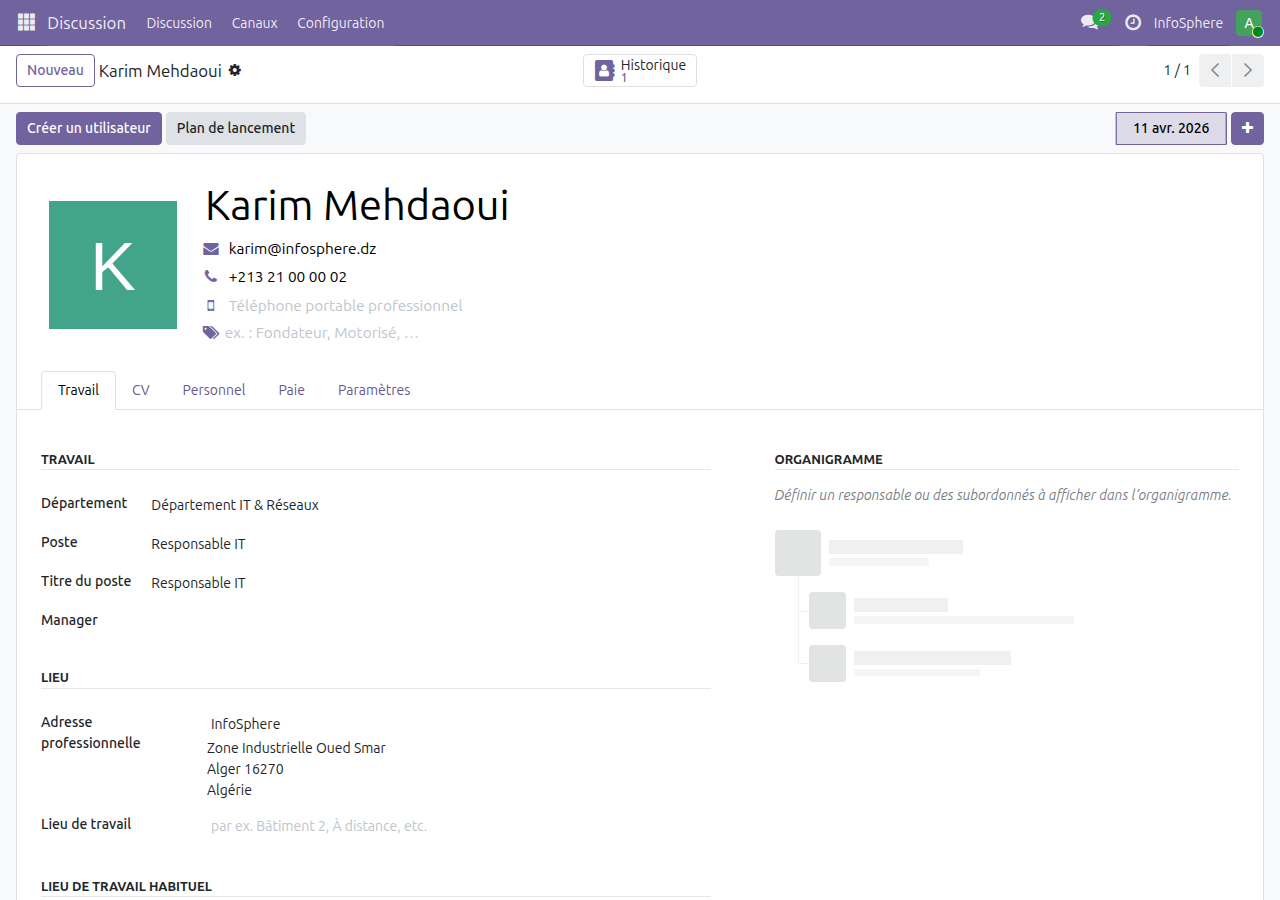Click the tags icon near Fondateur placeholder
The image size is (1280, 900).
click(210, 333)
